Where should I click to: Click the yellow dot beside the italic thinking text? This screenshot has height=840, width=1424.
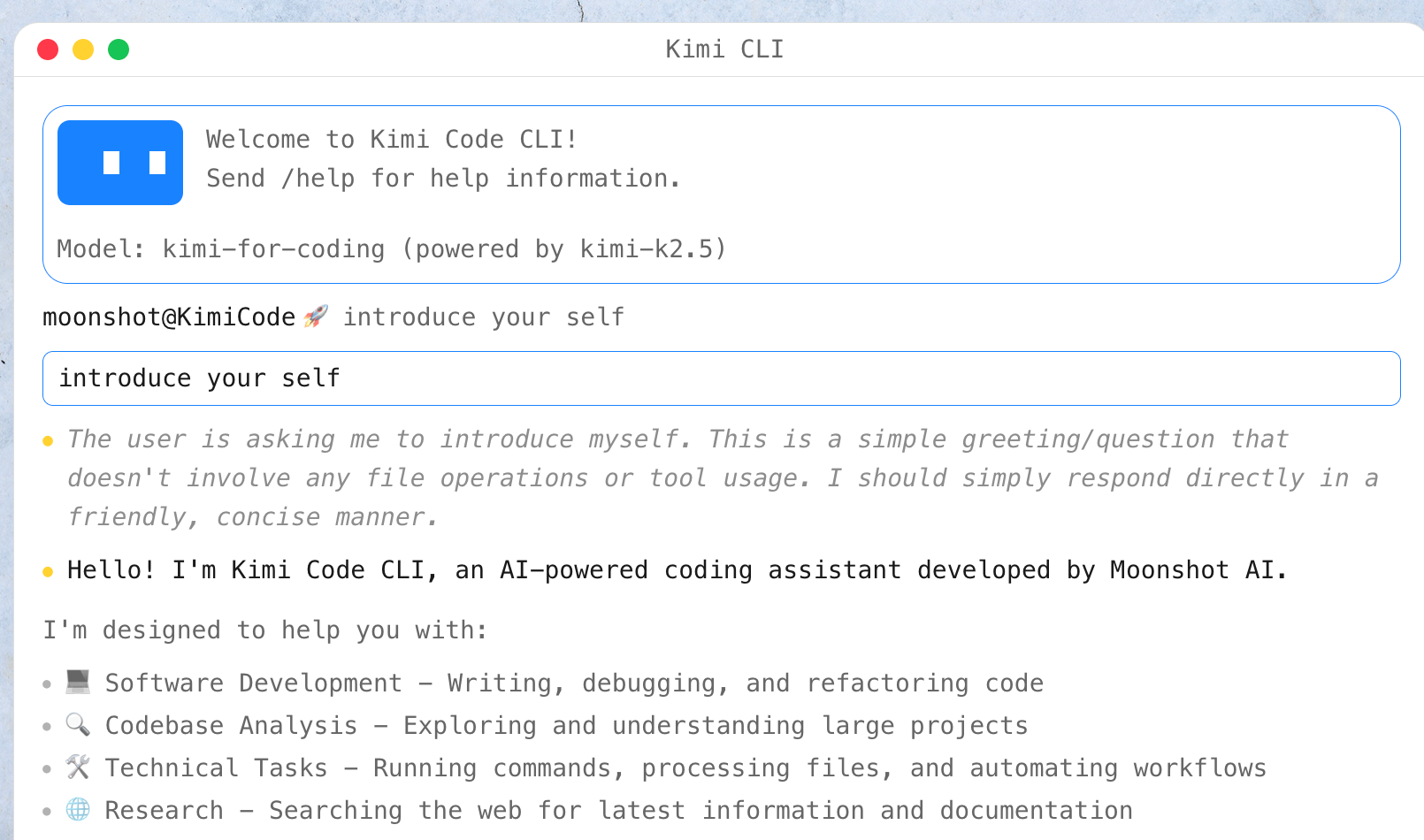pyautogui.click(x=48, y=440)
